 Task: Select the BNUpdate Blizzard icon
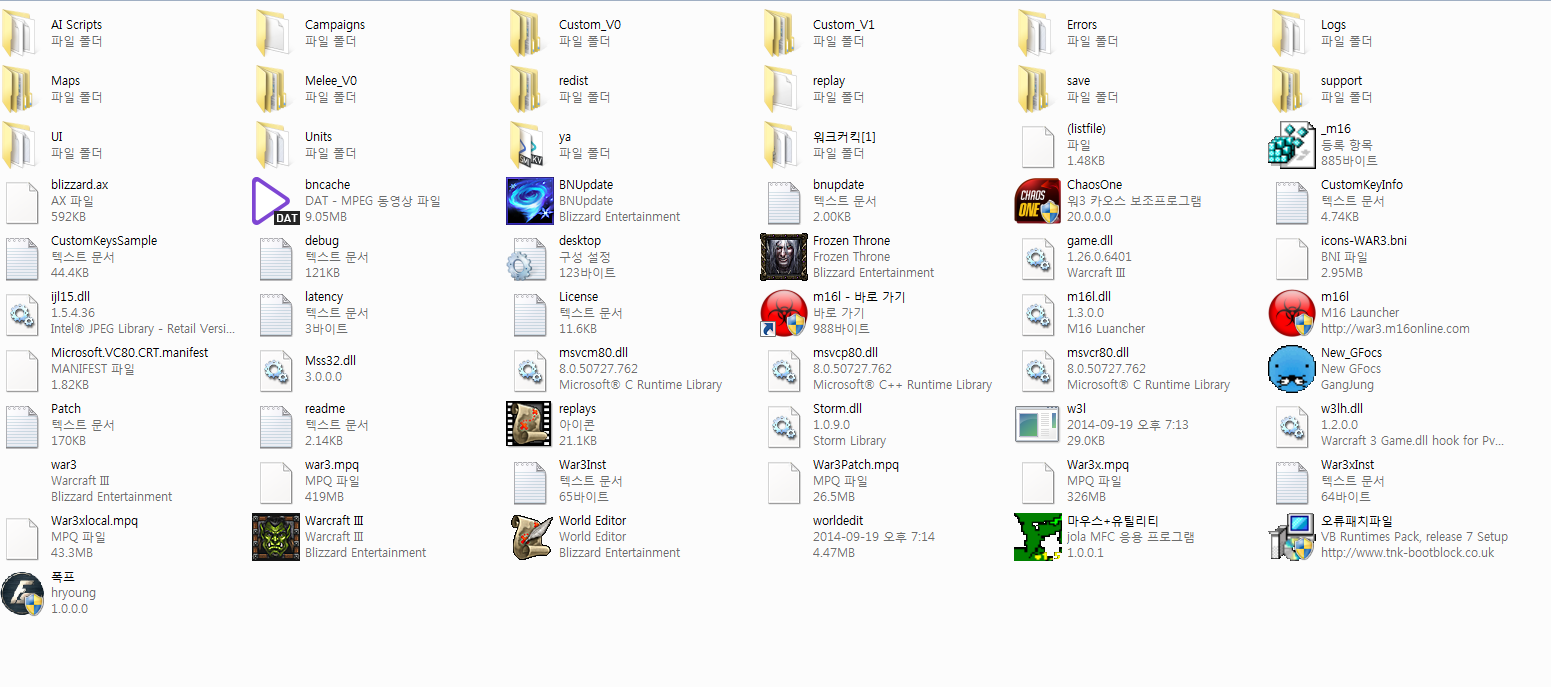tap(530, 201)
